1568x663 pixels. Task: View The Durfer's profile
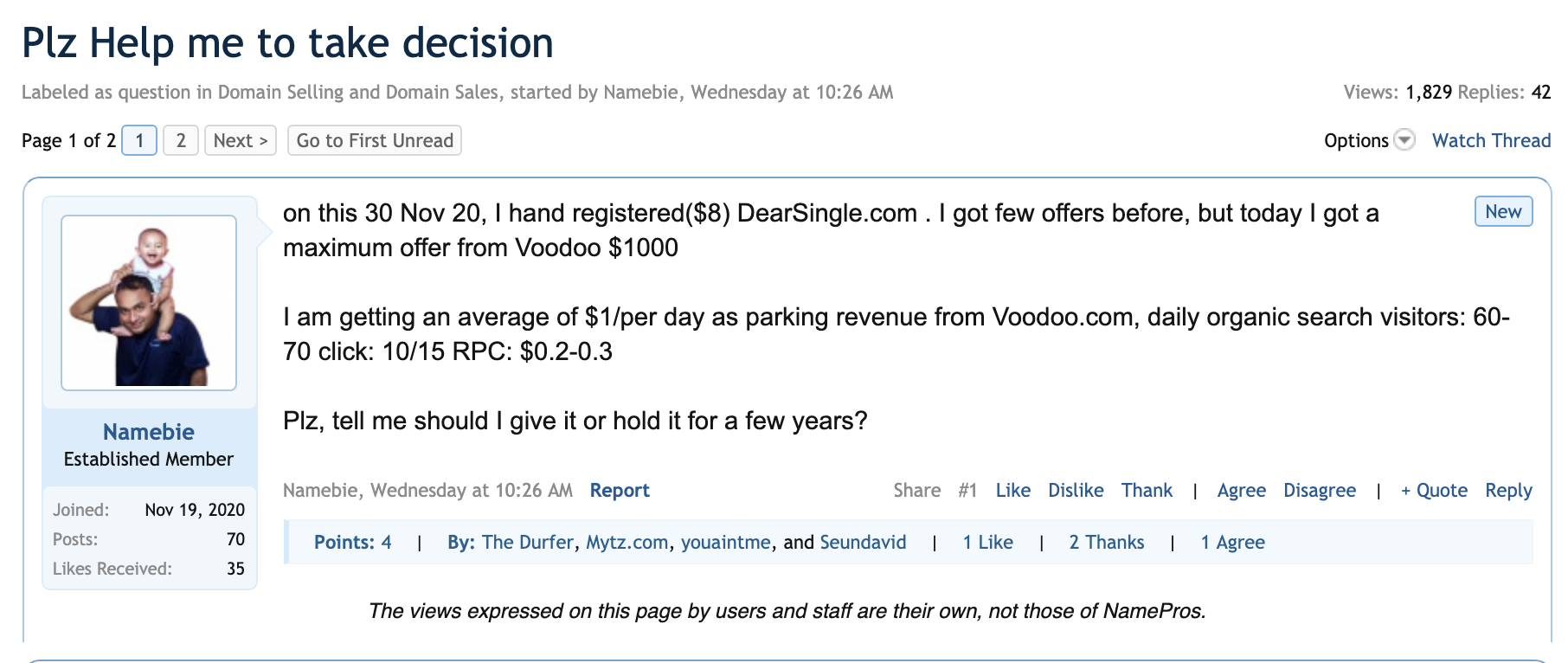[x=527, y=542]
